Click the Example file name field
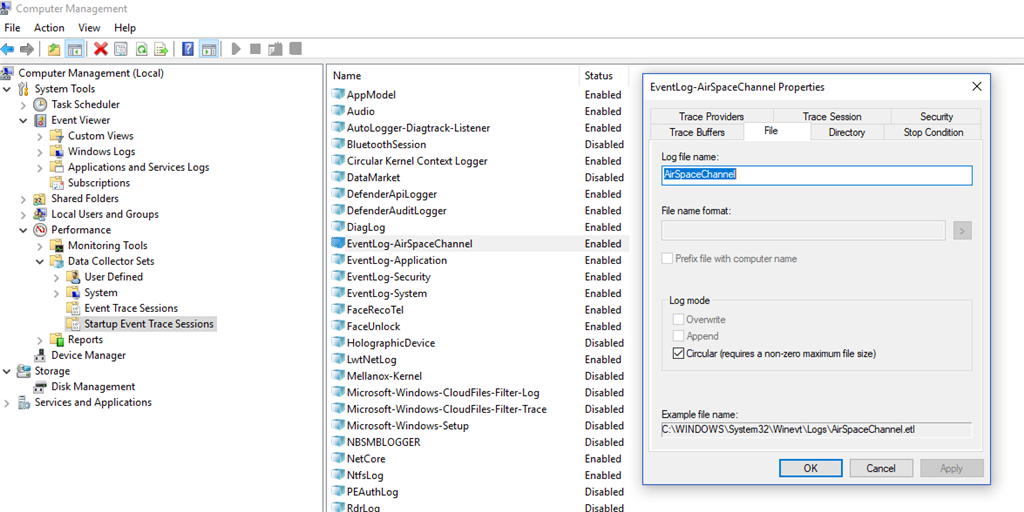Viewport: 1024px width, 512px height. (816, 430)
